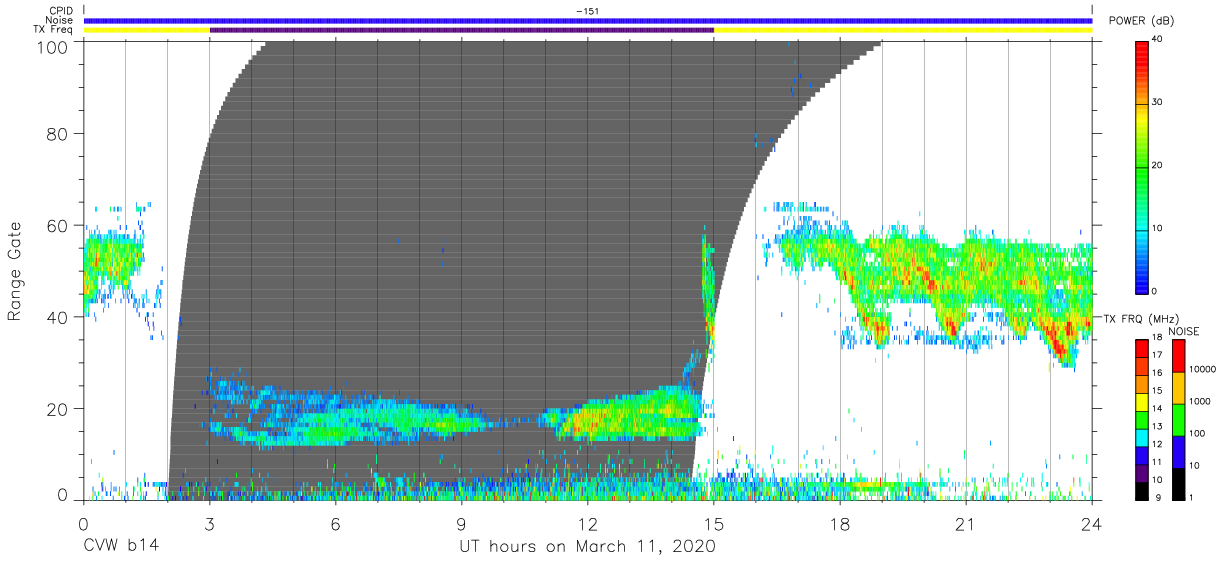
Task: Click the blue noise strip bar
Action: coord(588,20)
